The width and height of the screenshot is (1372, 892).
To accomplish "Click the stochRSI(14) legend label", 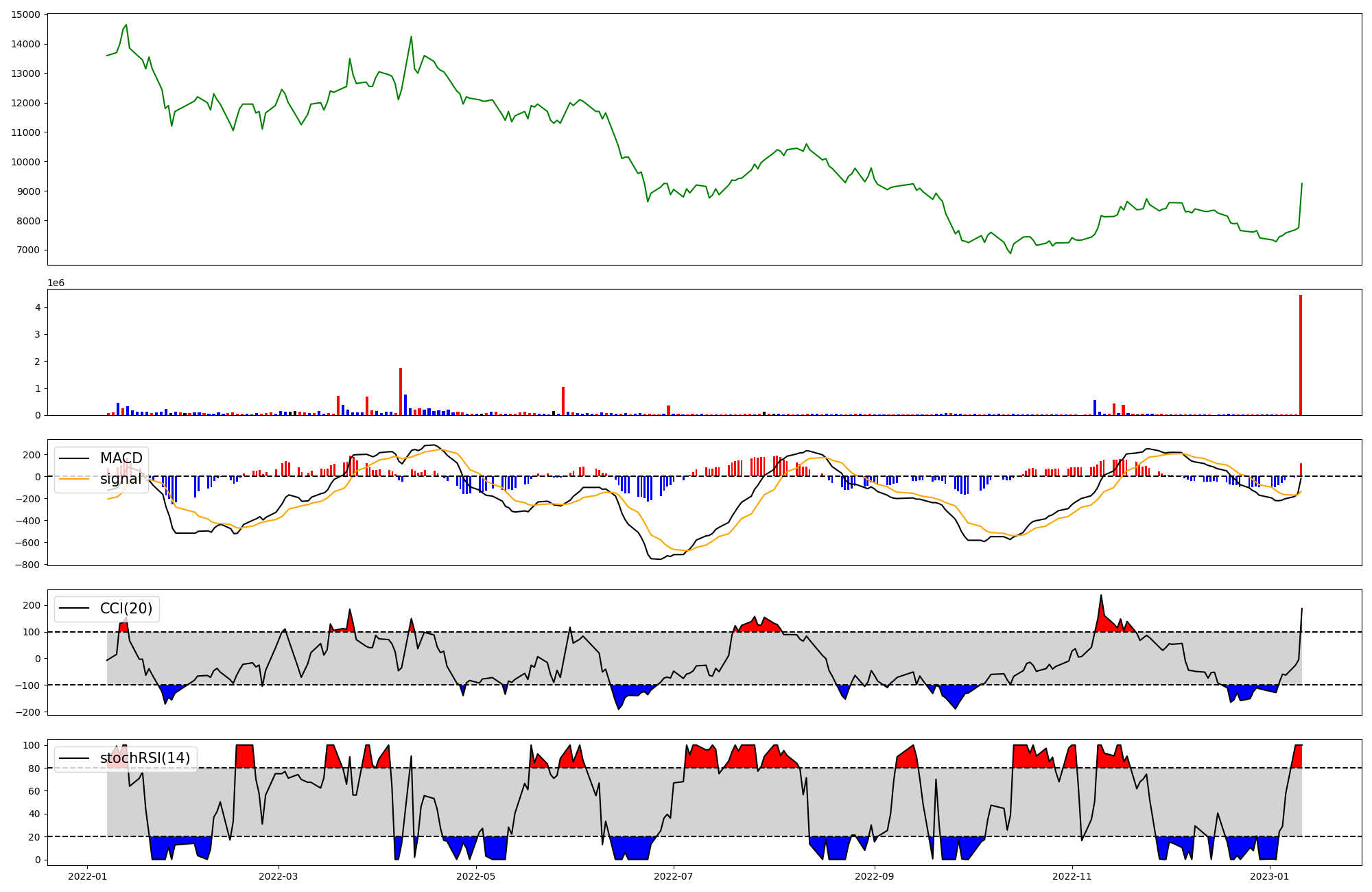I will tap(145, 758).
